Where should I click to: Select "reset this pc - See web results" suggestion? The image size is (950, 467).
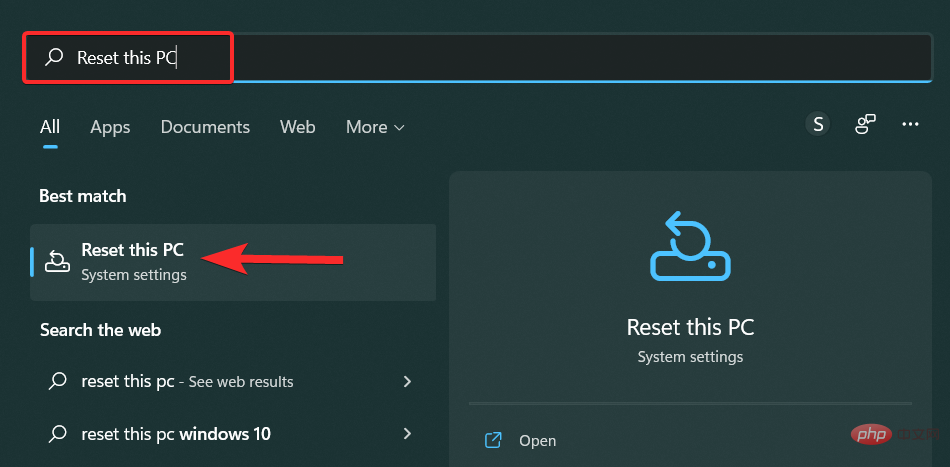pyautogui.click(x=187, y=381)
